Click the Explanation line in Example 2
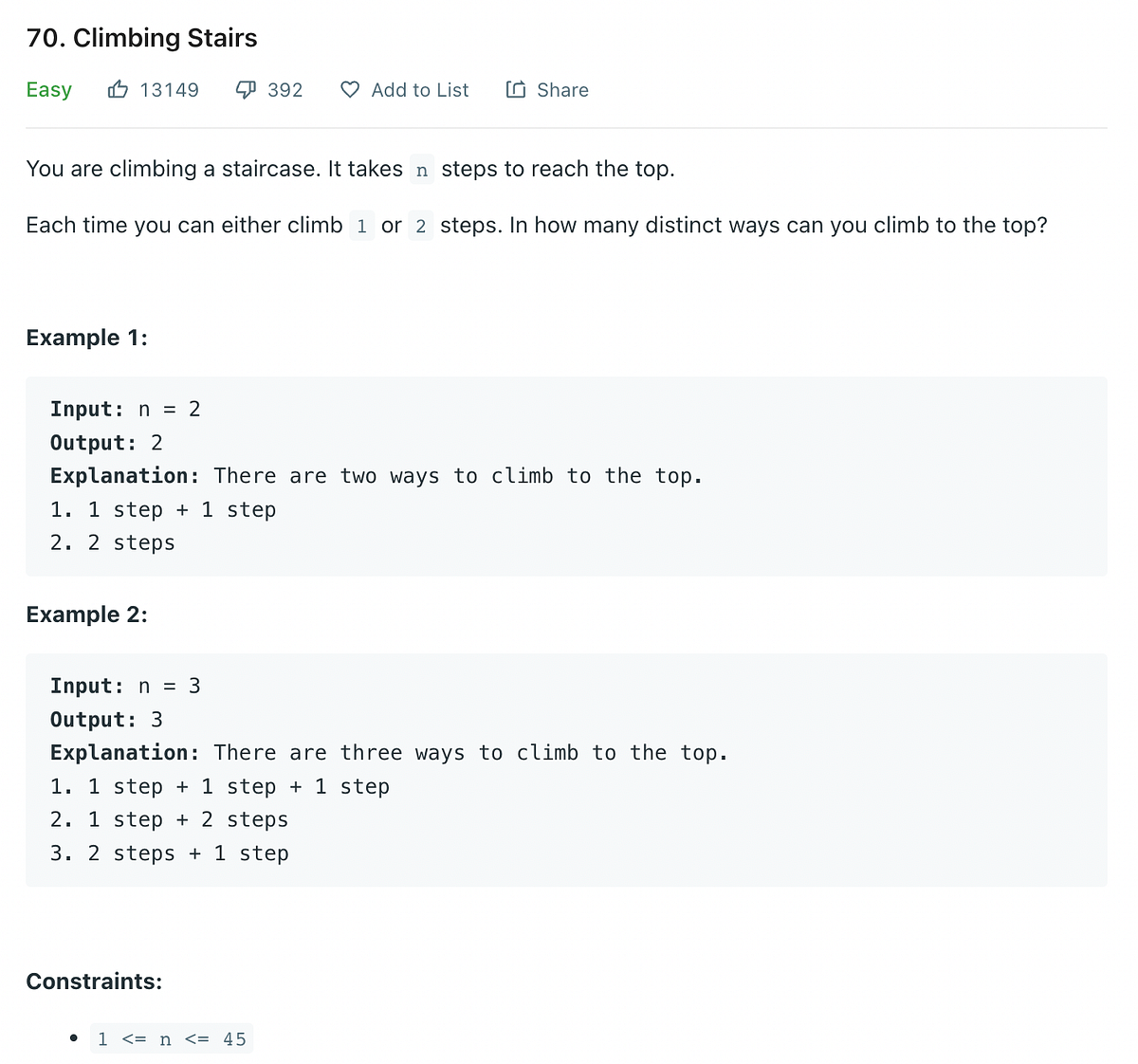Screen dimensions: 1138x1064 389,752
